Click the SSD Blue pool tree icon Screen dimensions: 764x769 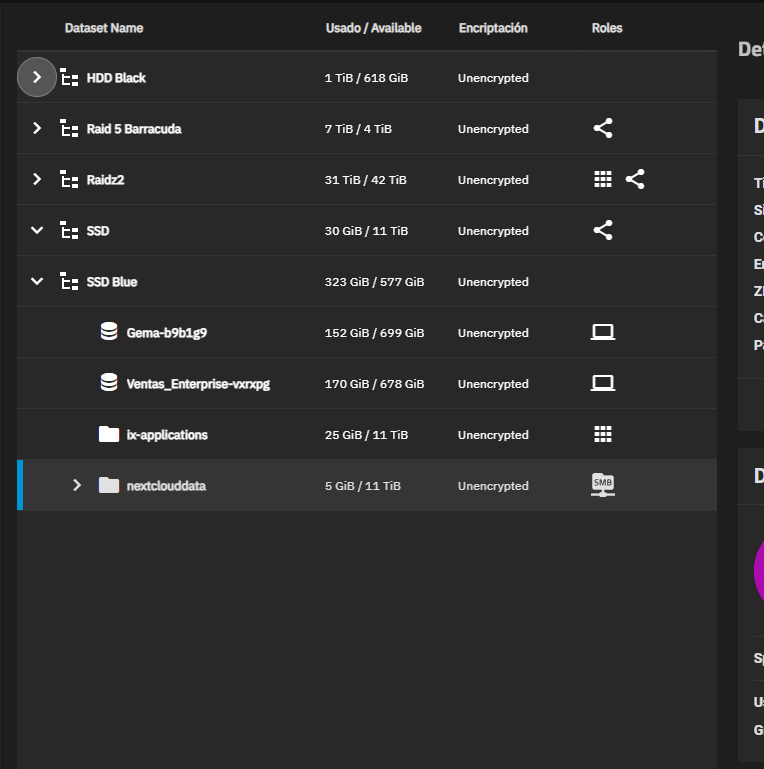(x=69, y=282)
